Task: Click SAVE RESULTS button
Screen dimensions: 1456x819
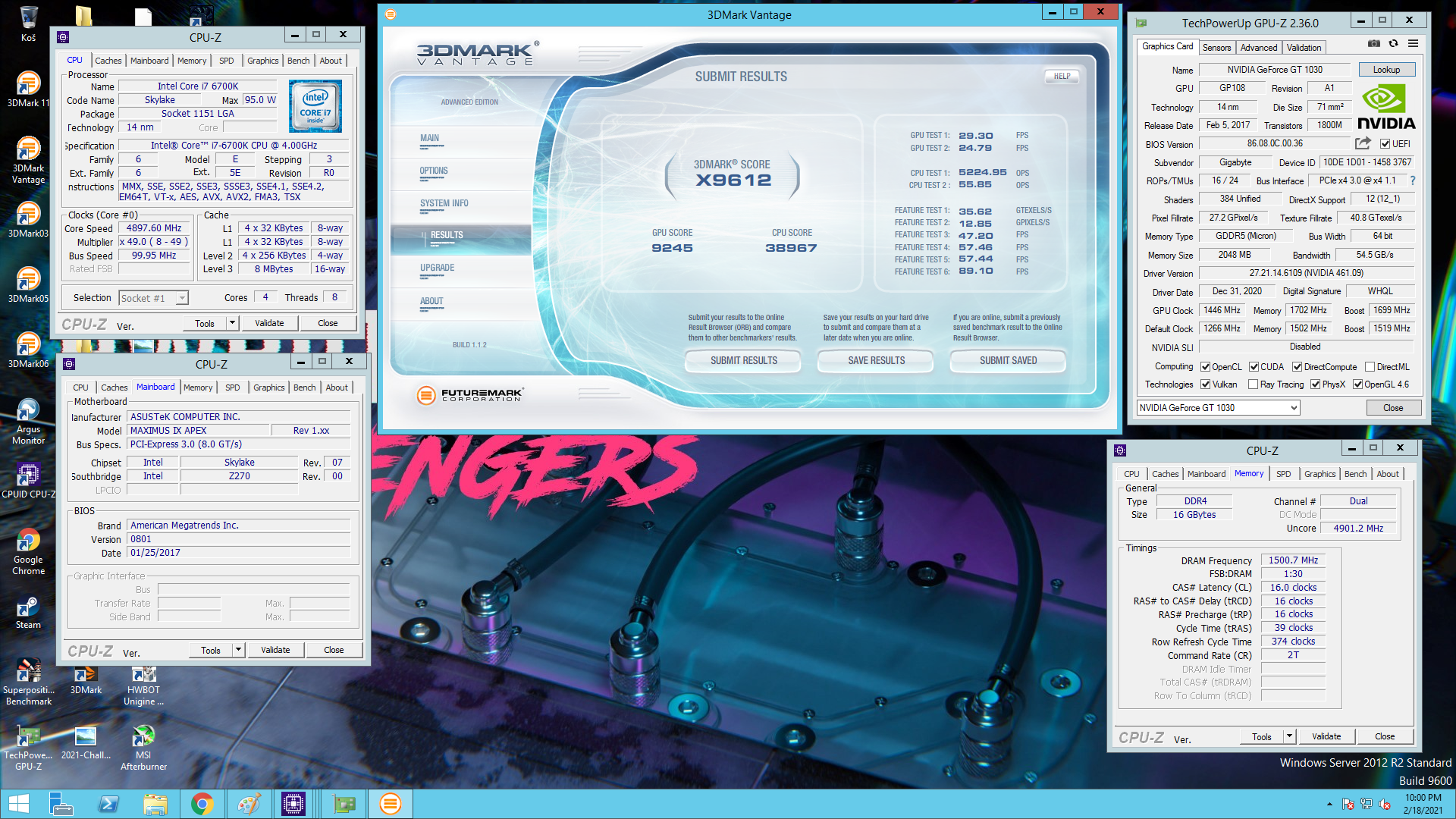Action: click(876, 361)
